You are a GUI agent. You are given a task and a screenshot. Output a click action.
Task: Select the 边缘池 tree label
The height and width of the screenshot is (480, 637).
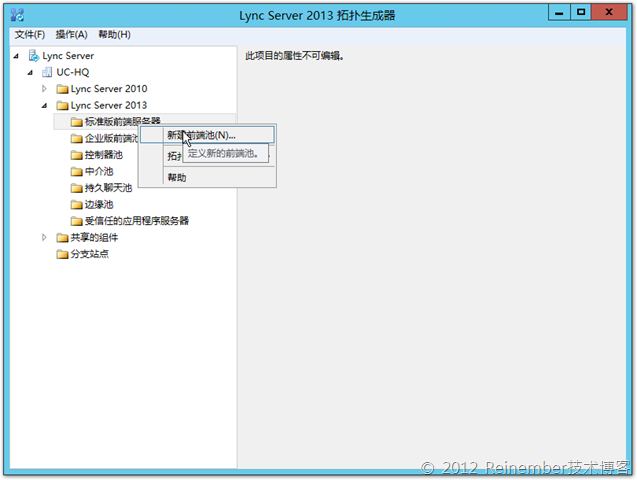point(99,204)
